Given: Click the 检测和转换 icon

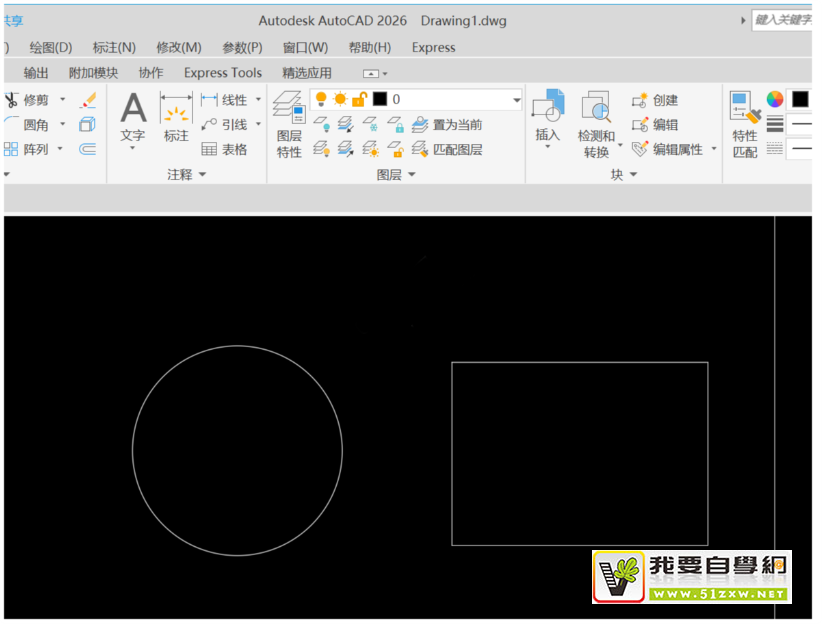Looking at the screenshot, I should [x=596, y=108].
